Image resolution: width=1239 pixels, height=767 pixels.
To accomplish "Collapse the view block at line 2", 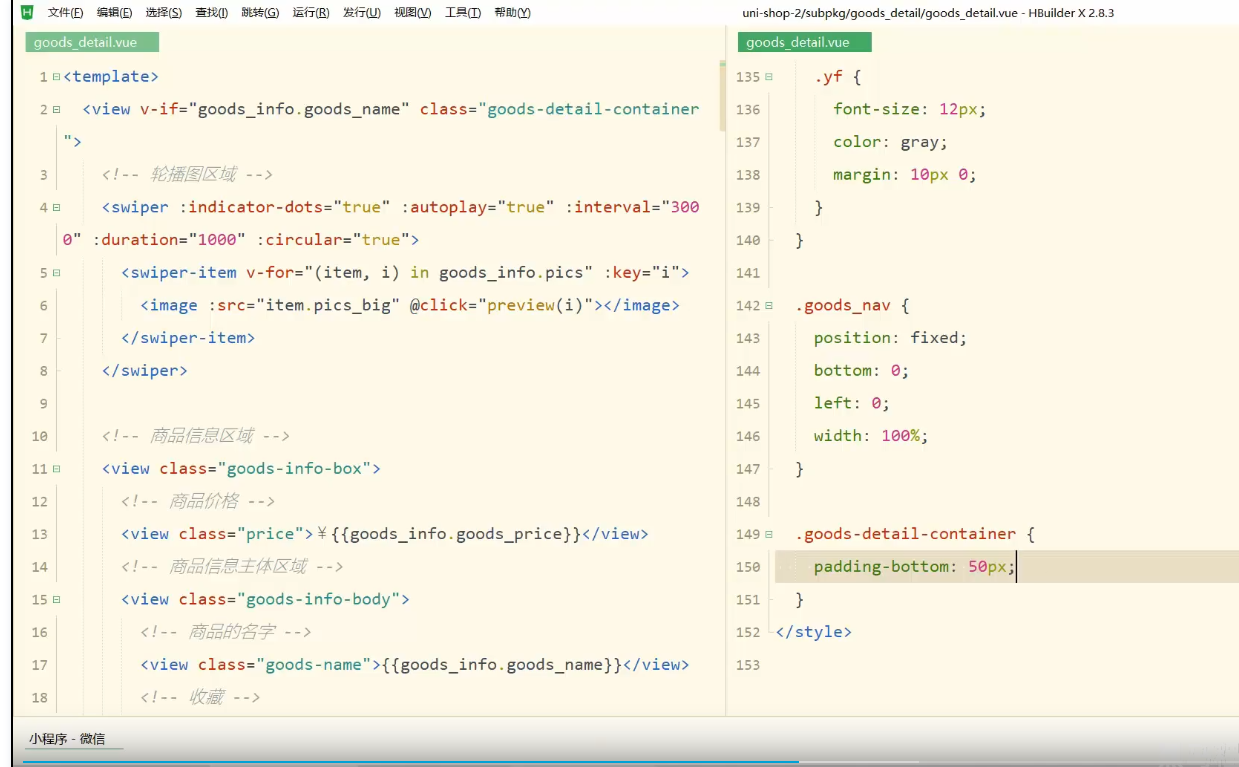I will [56, 110].
